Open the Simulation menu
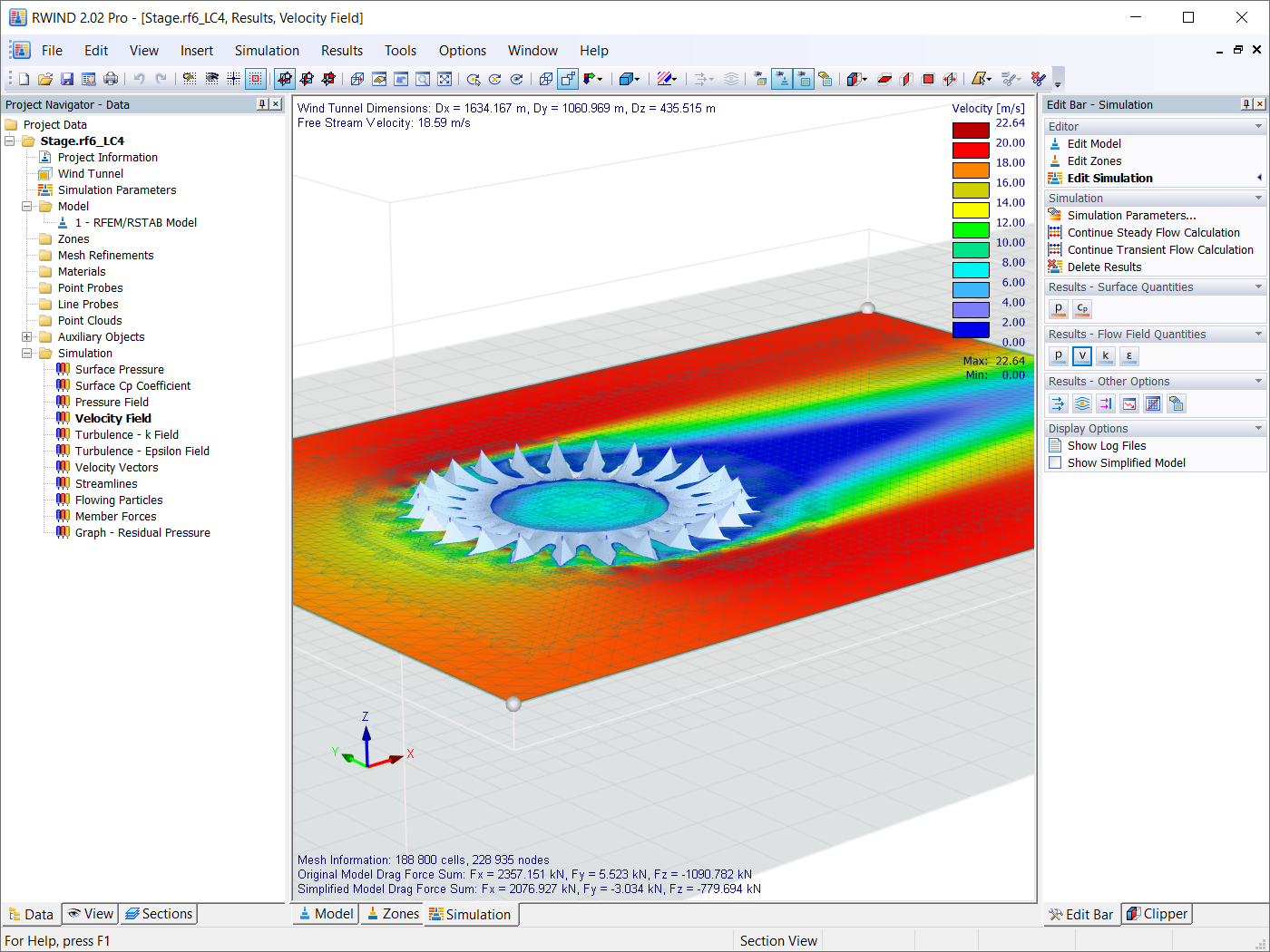This screenshot has height=952, width=1270. click(x=267, y=51)
